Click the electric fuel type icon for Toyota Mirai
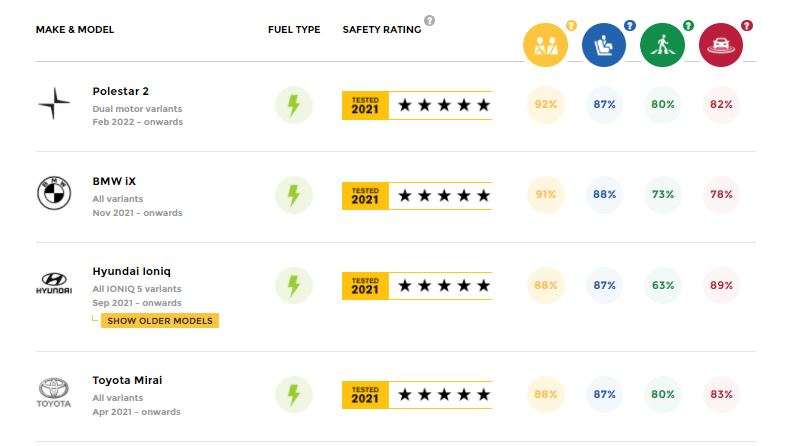The image size is (797, 446). 294,395
